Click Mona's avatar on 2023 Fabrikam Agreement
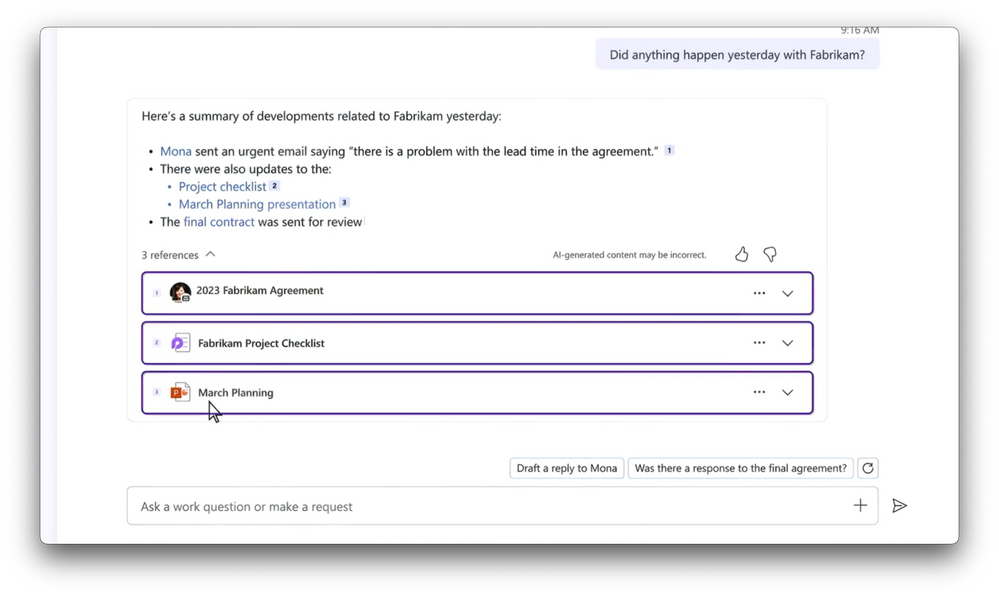This screenshot has height=597, width=999. 180,292
